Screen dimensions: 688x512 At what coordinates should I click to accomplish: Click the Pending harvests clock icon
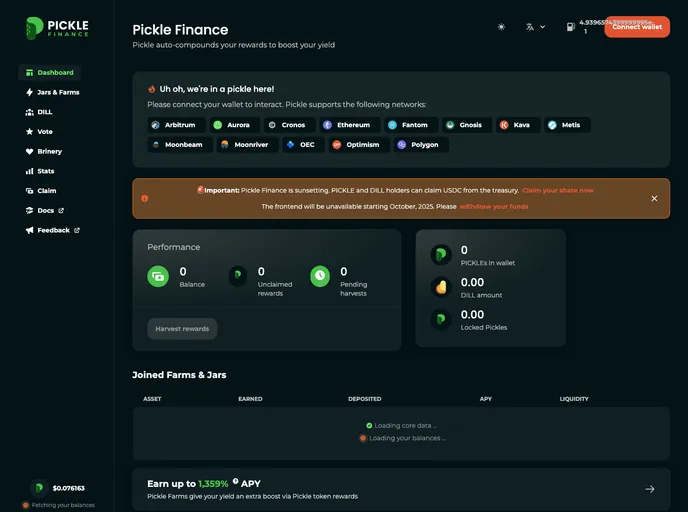pyautogui.click(x=320, y=276)
